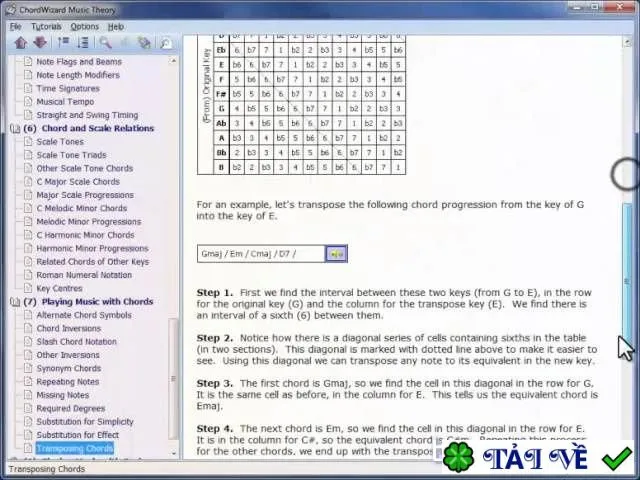
Task: Select Melodic Minor Progressions topic
Action: pyautogui.click(x=89, y=222)
